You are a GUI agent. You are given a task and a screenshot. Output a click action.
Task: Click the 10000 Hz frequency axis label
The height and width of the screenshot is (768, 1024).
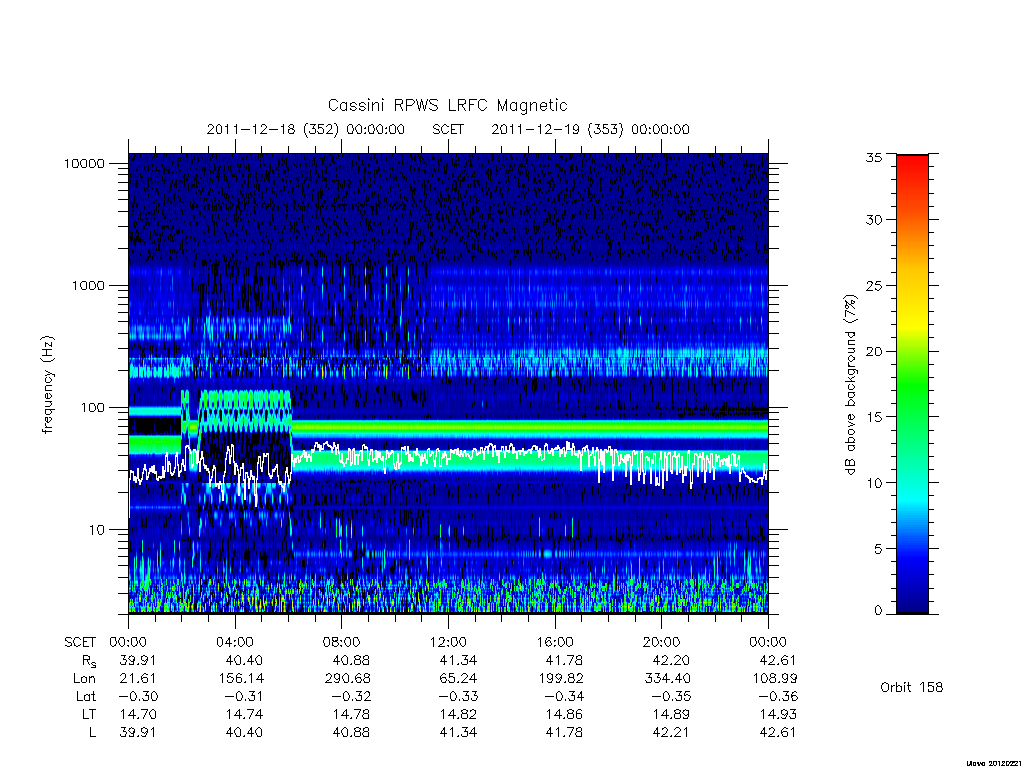[84, 163]
